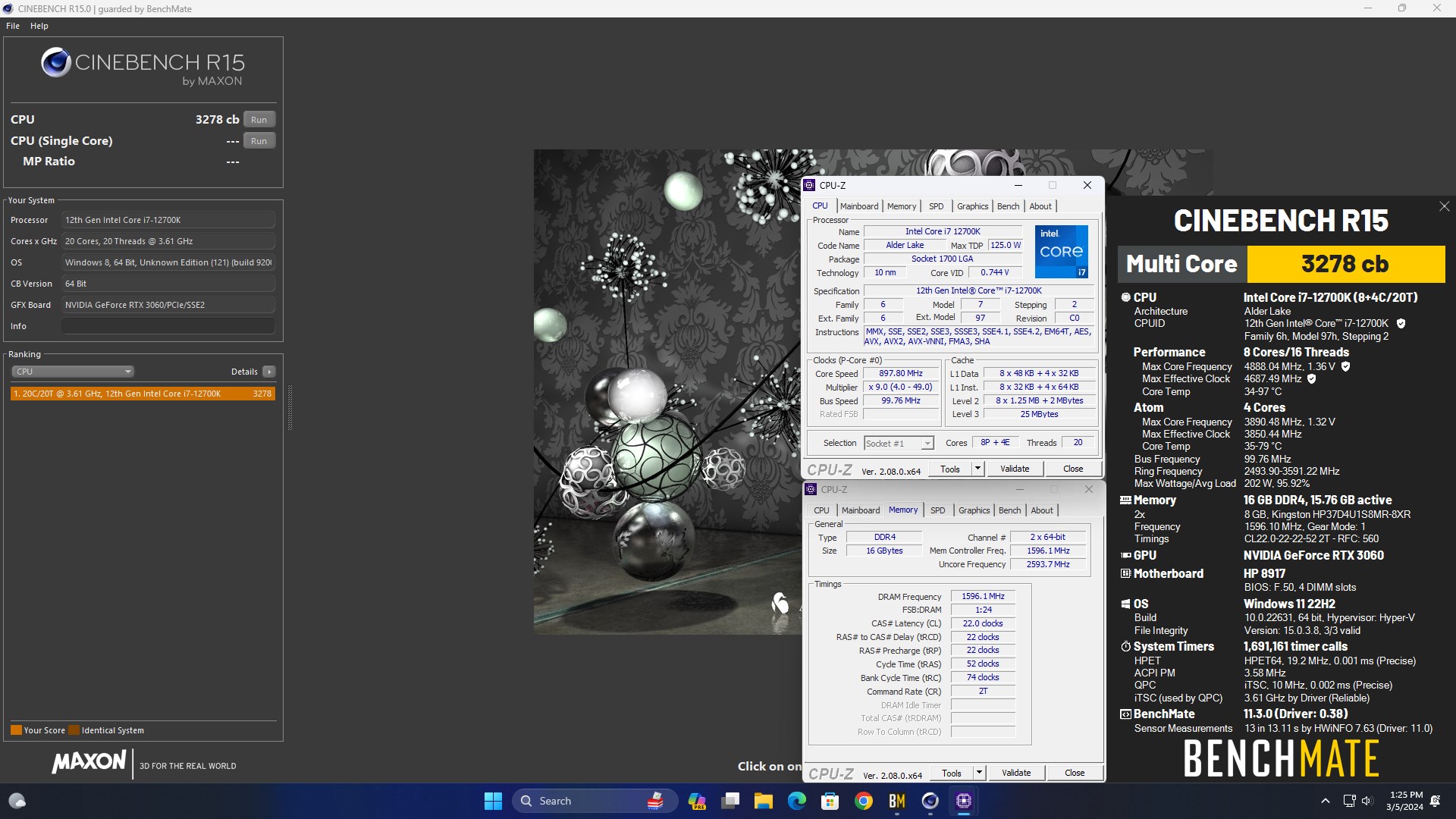1456x819 pixels.
Task: Open SPD tab in upper CPU-Z window
Action: pyautogui.click(x=937, y=206)
